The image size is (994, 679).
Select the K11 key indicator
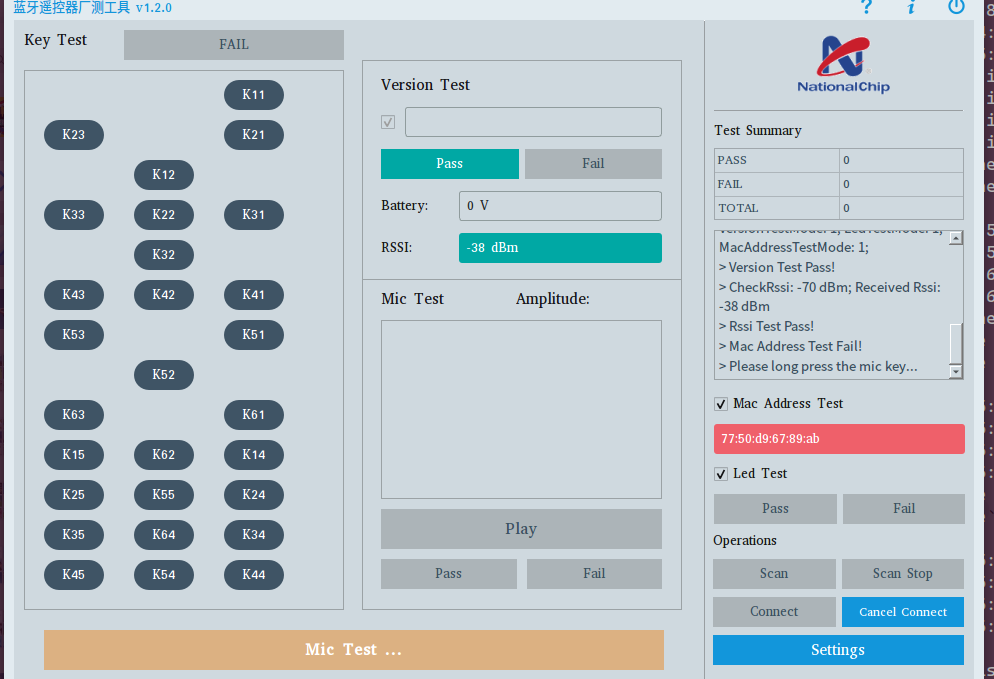point(254,95)
